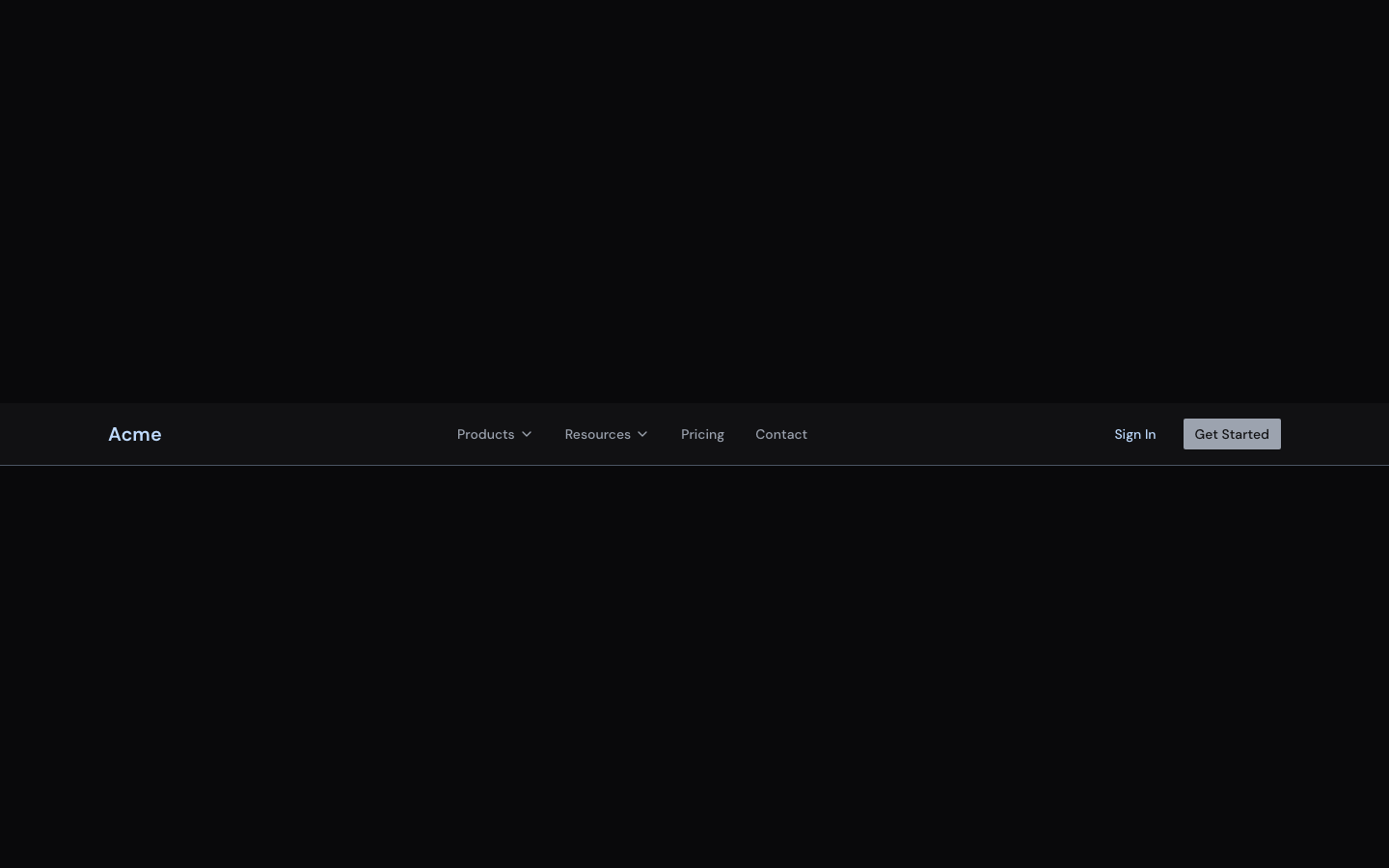This screenshot has width=1389, height=868.
Task: Sign in to your account
Action: (1135, 434)
